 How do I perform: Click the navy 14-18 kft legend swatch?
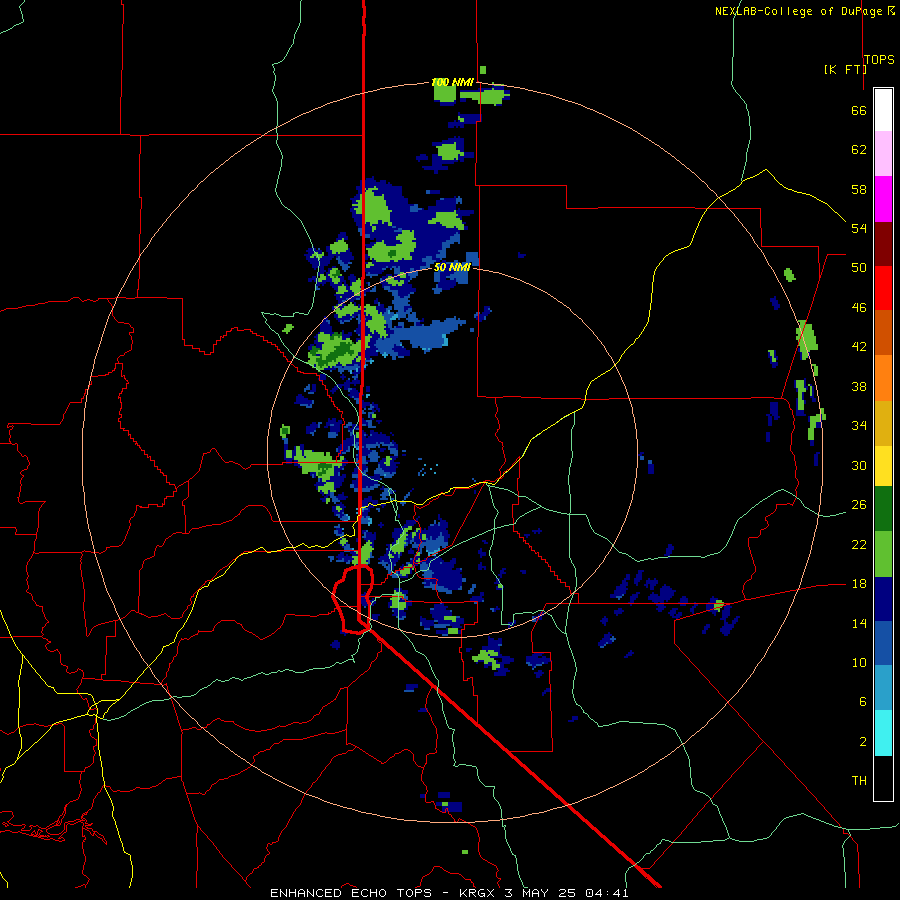pyautogui.click(x=883, y=599)
